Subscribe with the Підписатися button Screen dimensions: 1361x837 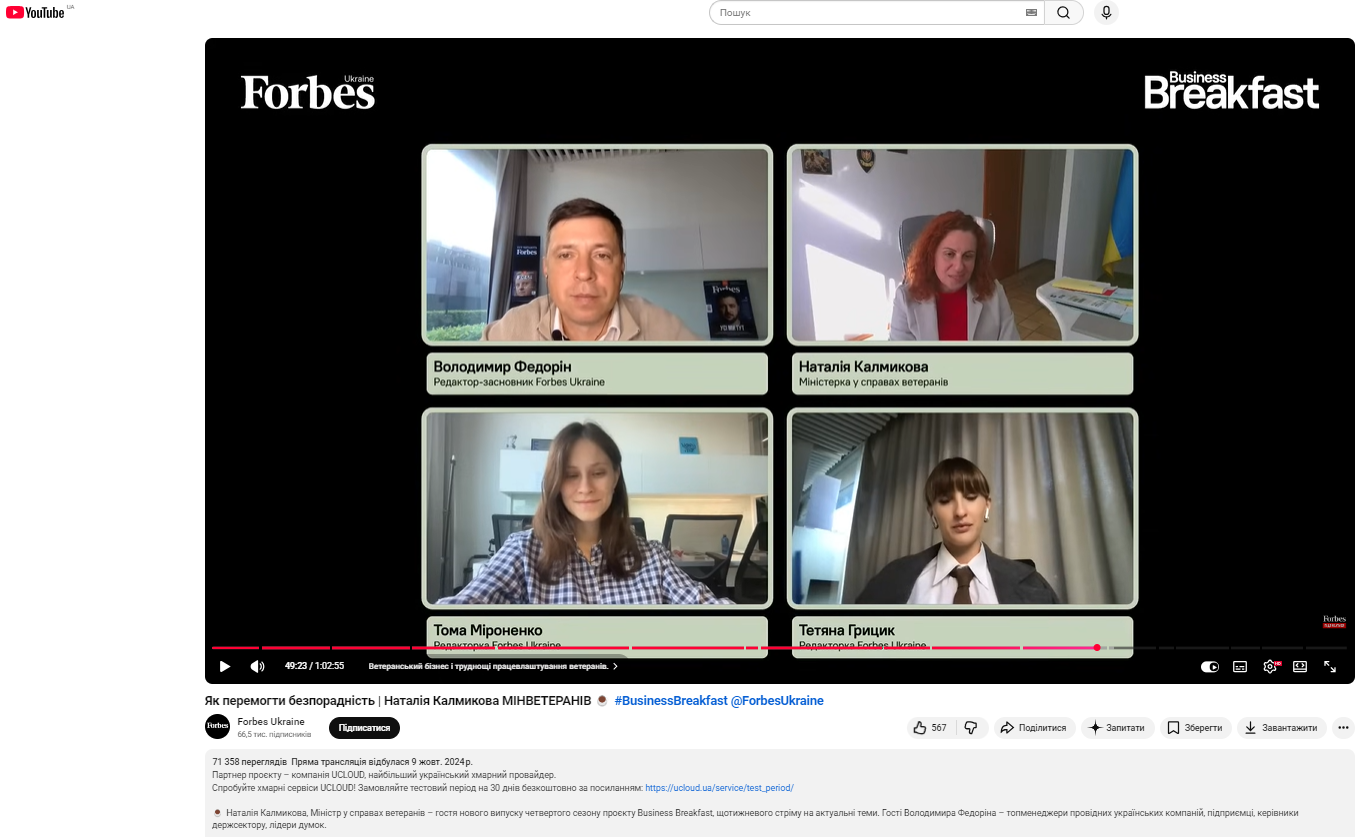(x=364, y=728)
